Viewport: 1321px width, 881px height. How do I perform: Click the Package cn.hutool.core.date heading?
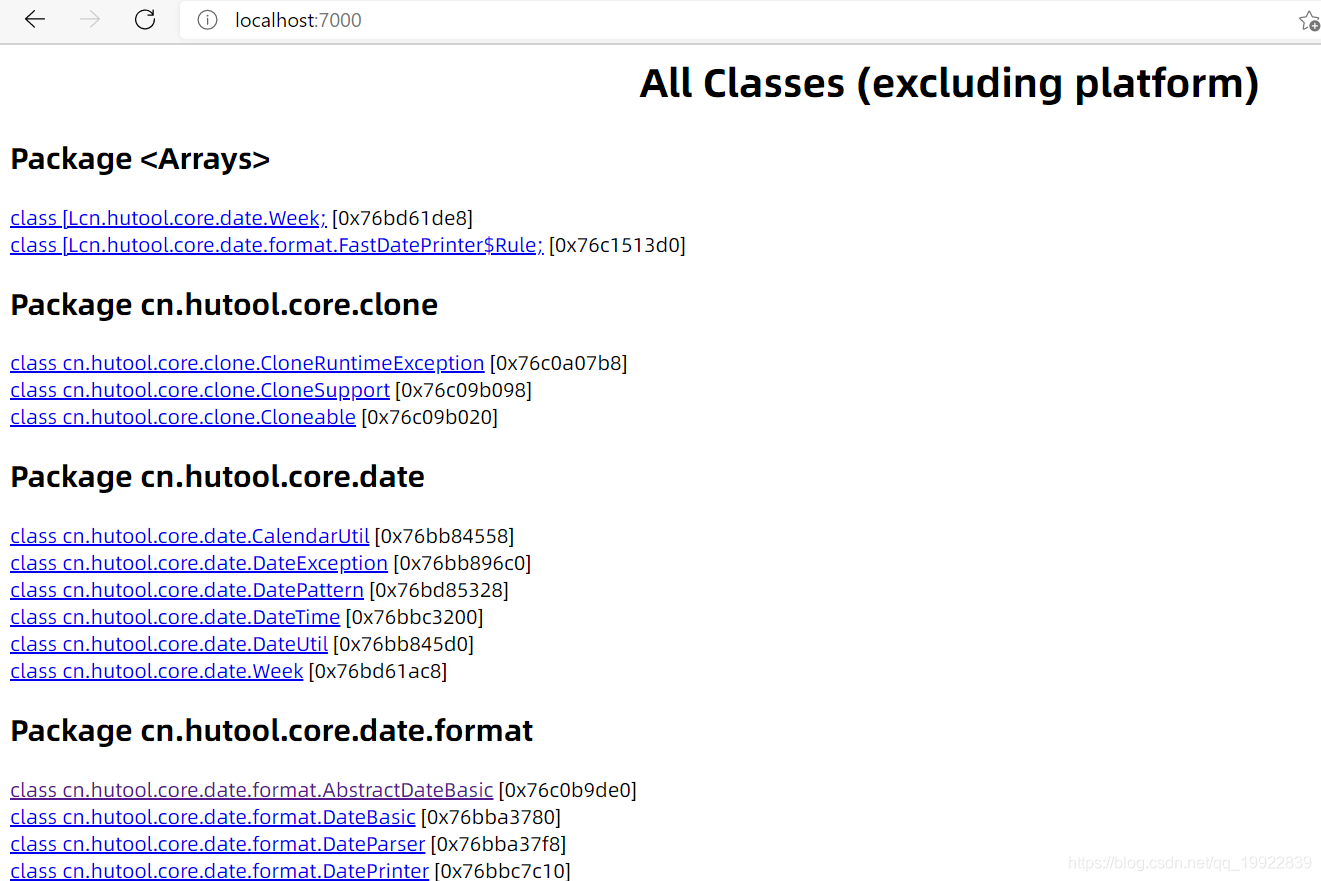coord(217,477)
